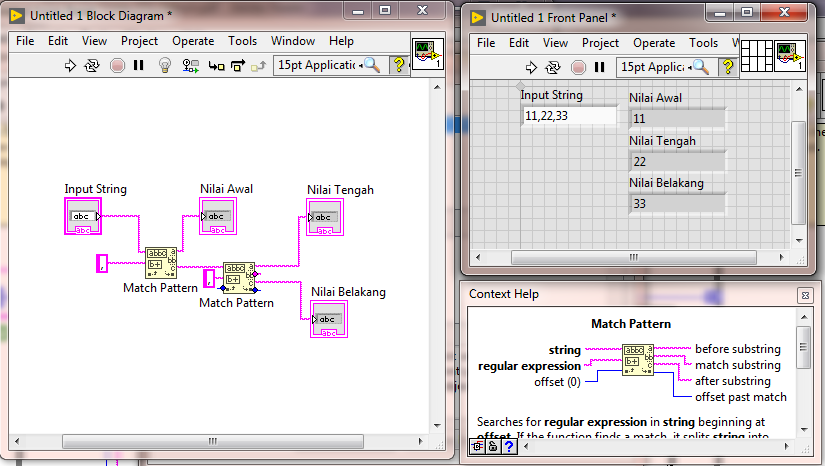Open Edit menu in Front Panel
The height and width of the screenshot is (466, 825).
[x=519, y=43]
